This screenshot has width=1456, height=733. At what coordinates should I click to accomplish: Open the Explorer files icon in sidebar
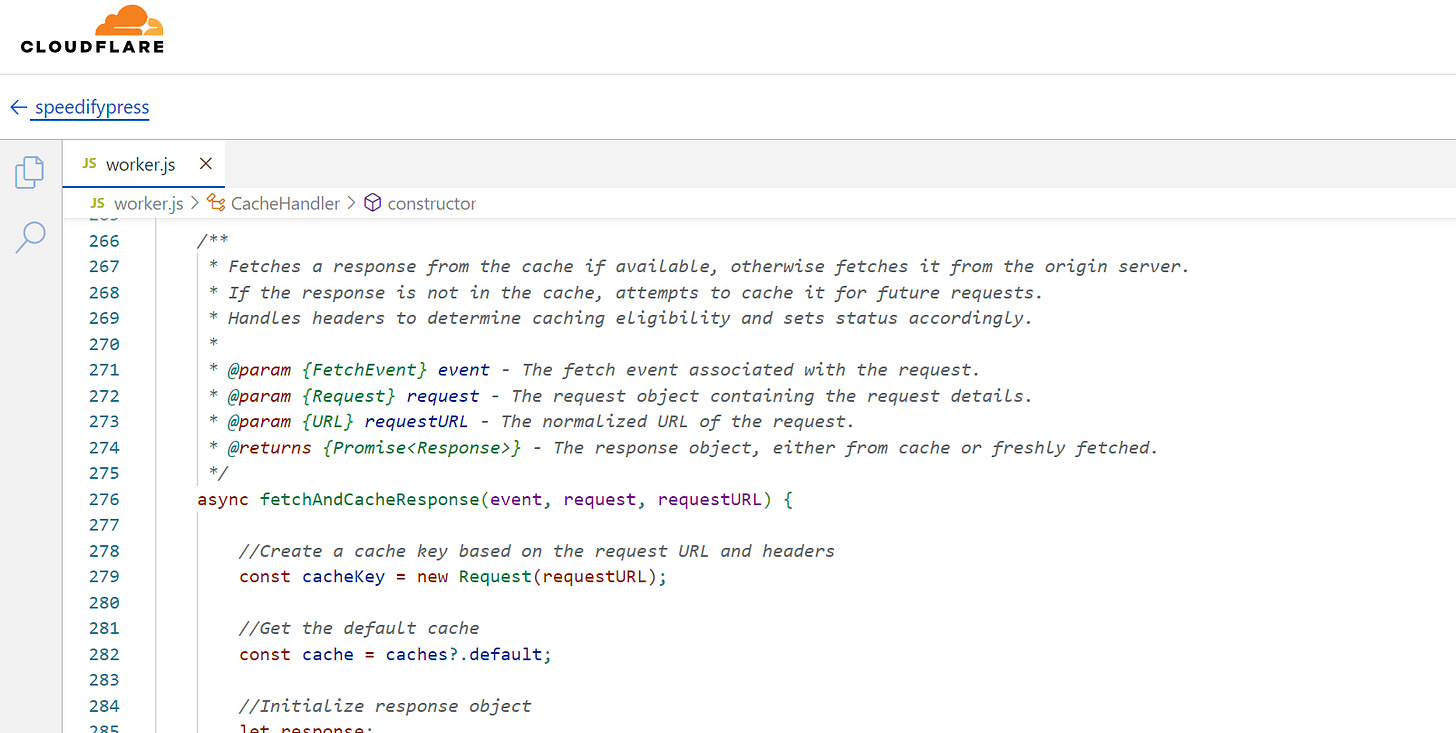(x=30, y=172)
